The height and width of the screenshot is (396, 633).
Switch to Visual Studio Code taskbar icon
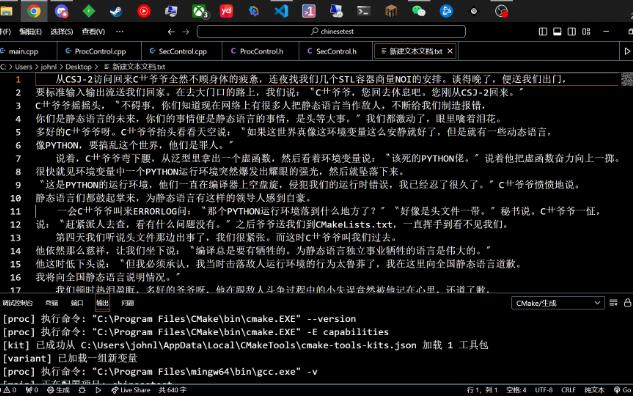(x=281, y=11)
